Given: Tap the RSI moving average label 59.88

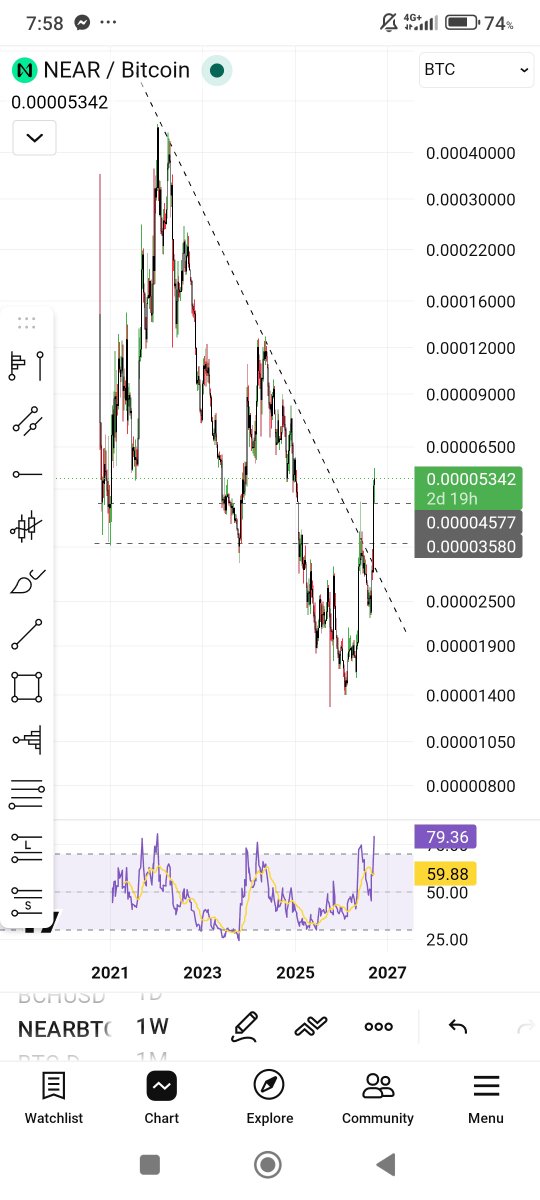Looking at the screenshot, I should [x=445, y=874].
